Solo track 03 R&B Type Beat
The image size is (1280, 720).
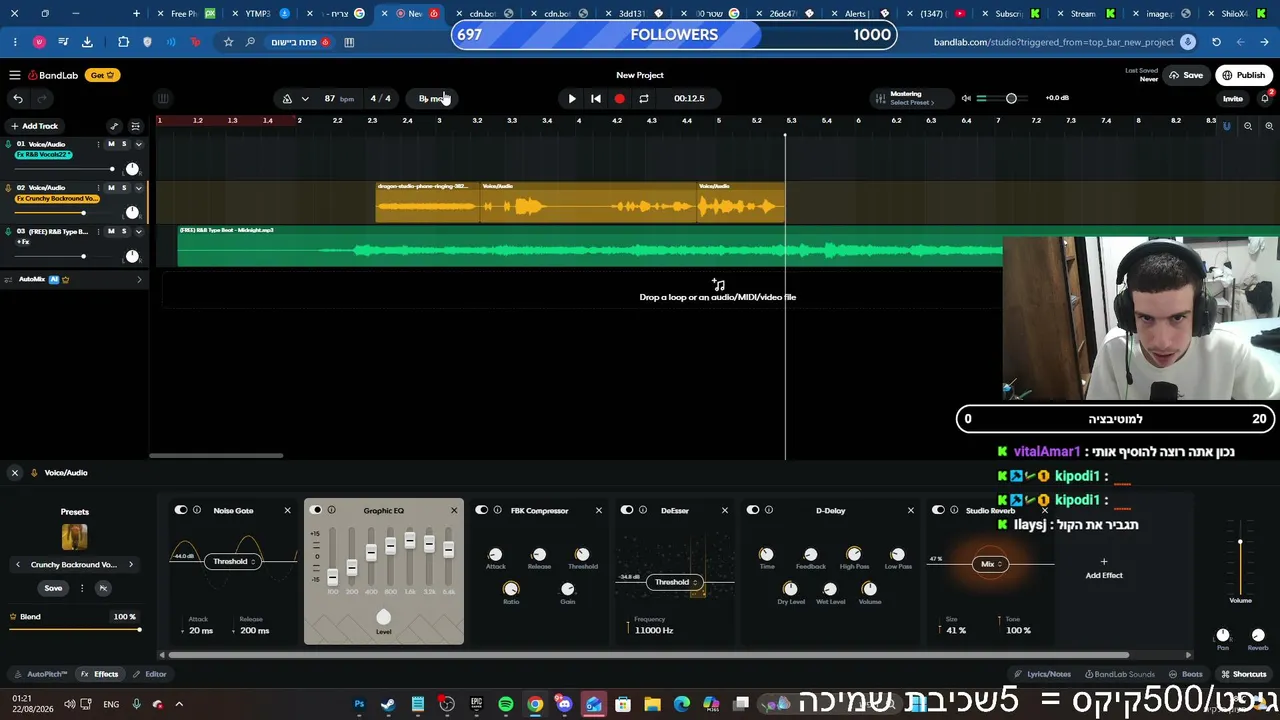(124, 232)
